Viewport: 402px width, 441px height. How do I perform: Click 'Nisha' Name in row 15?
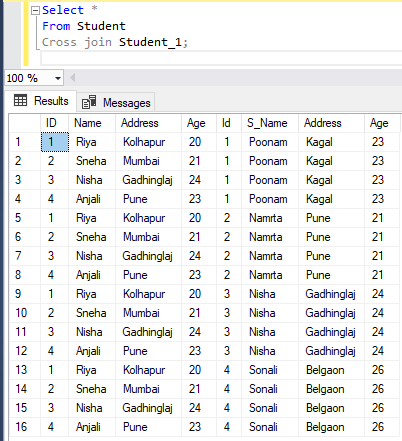(89, 408)
